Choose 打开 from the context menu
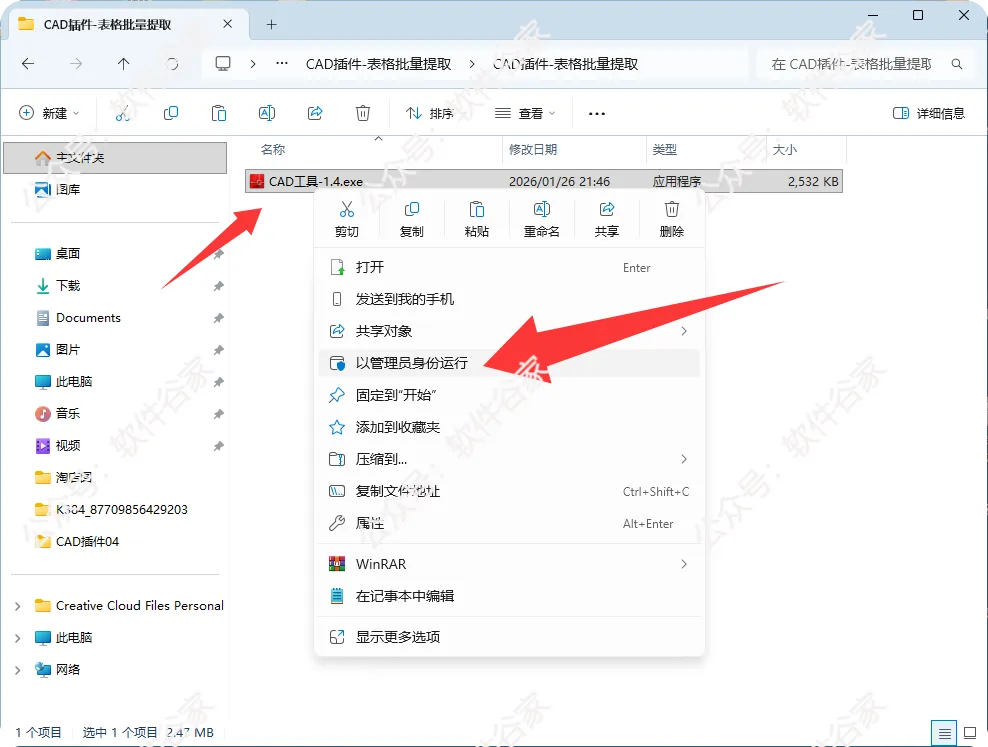The height and width of the screenshot is (747, 988). tap(509, 267)
